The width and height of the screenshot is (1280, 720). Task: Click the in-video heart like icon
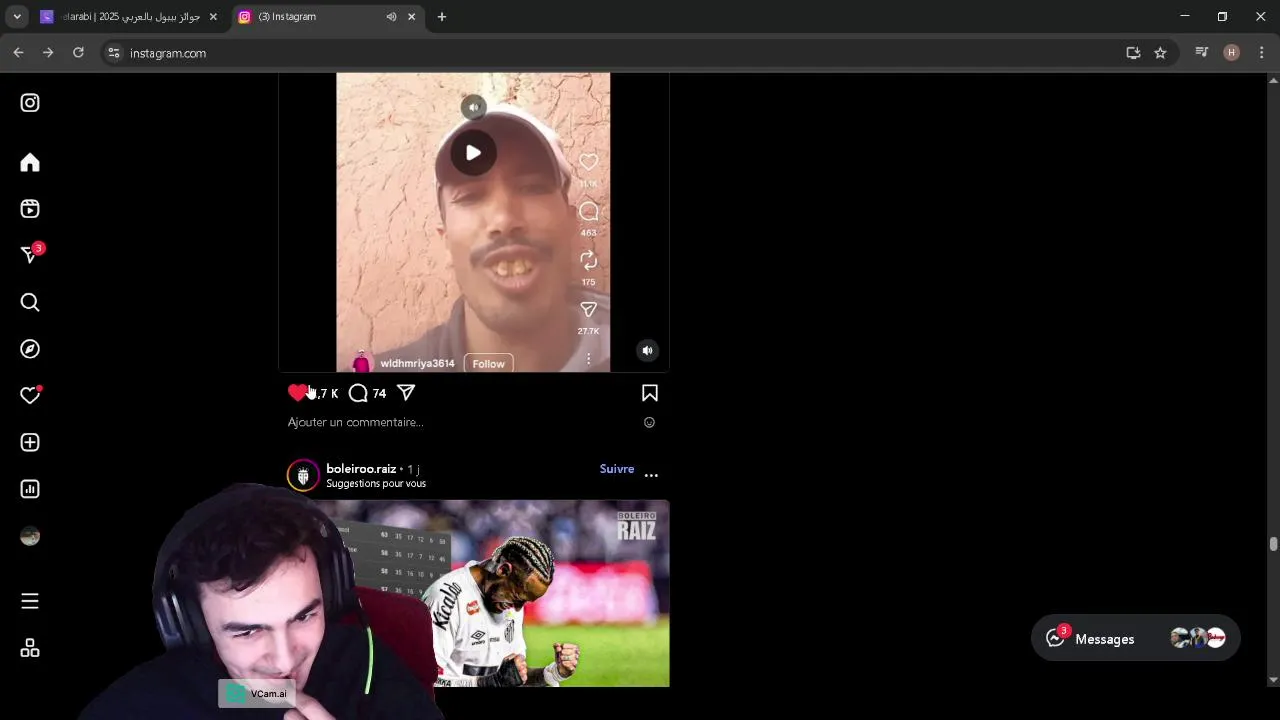(x=588, y=162)
